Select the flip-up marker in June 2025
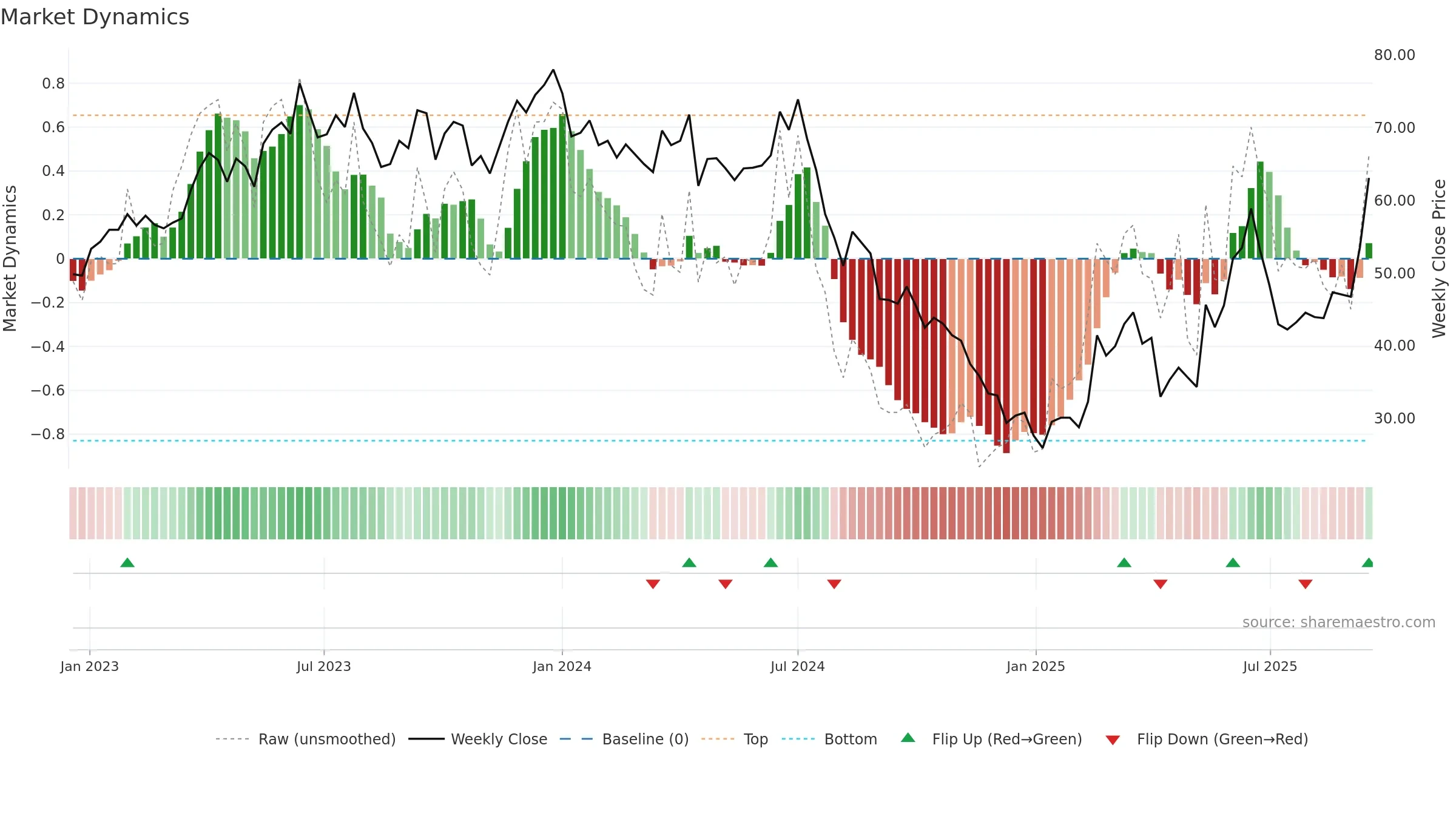Viewport: 1456px width, 819px height. [1233, 562]
